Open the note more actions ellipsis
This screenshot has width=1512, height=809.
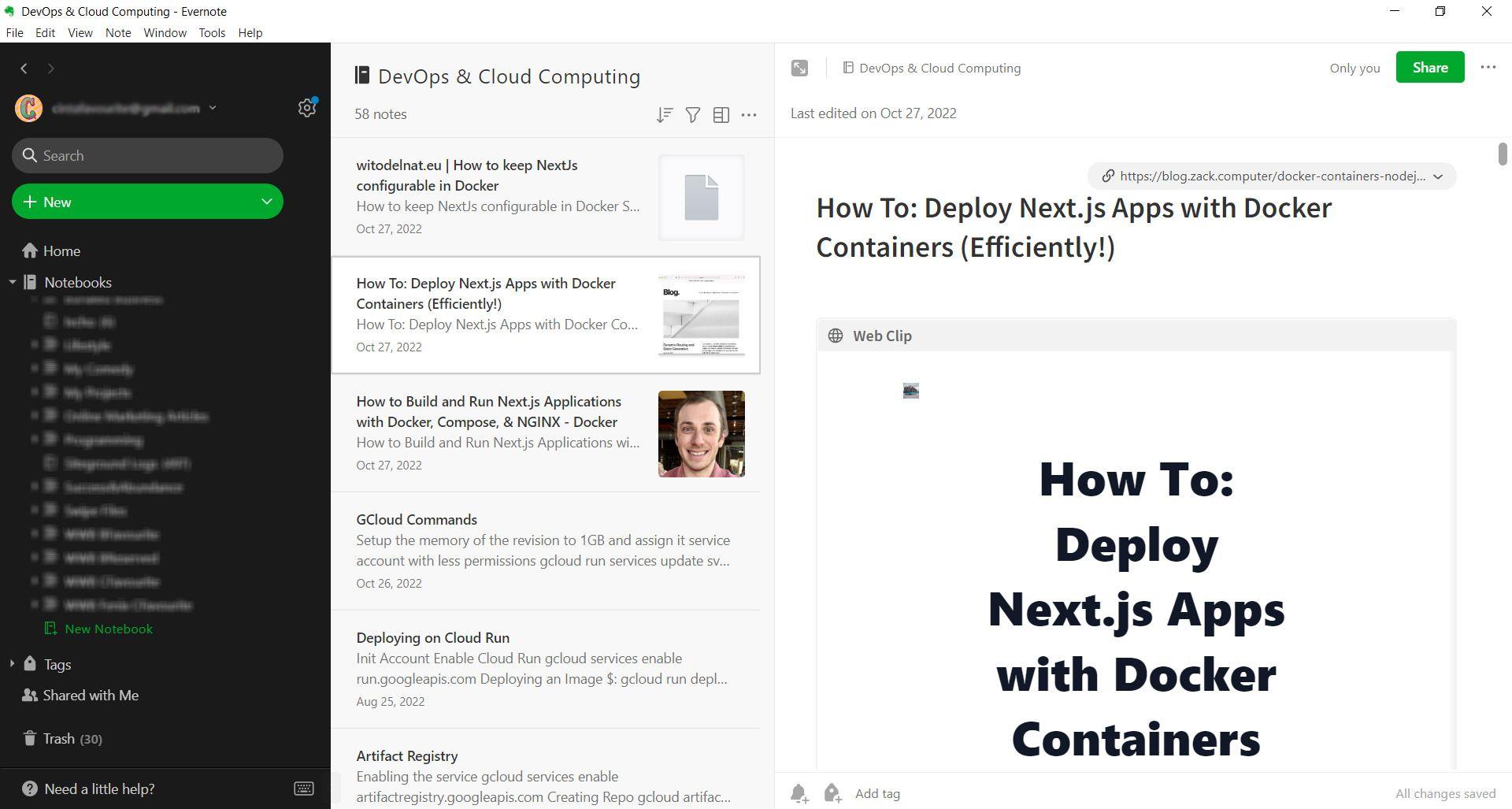pyautogui.click(x=1488, y=67)
